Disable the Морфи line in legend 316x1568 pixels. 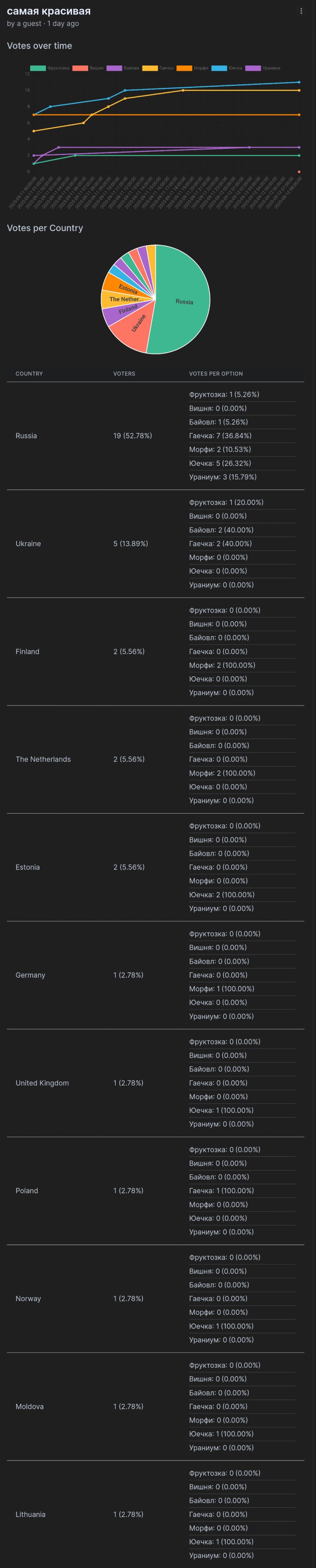pyautogui.click(x=184, y=68)
